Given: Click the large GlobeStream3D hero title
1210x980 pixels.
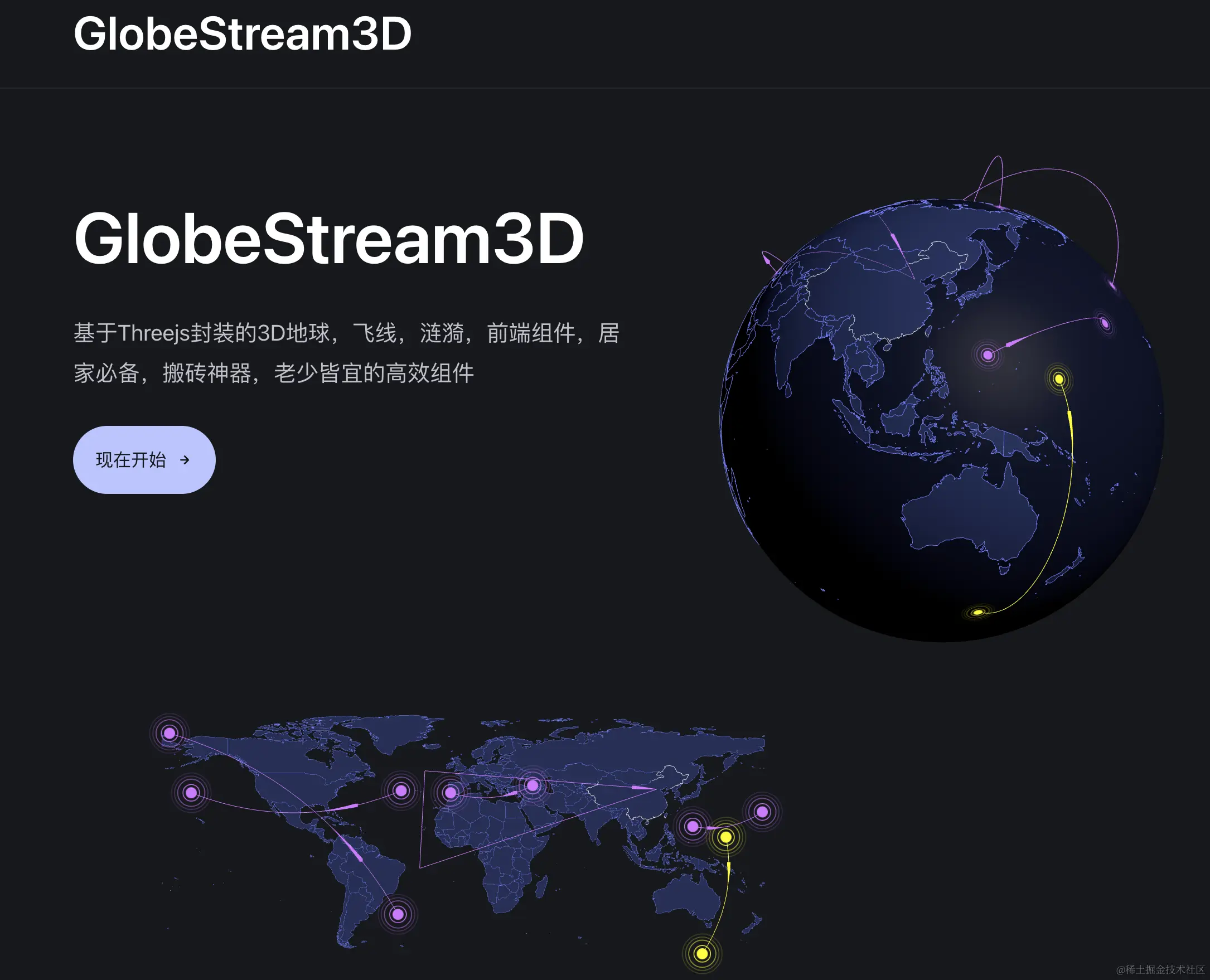Looking at the screenshot, I should [328, 239].
